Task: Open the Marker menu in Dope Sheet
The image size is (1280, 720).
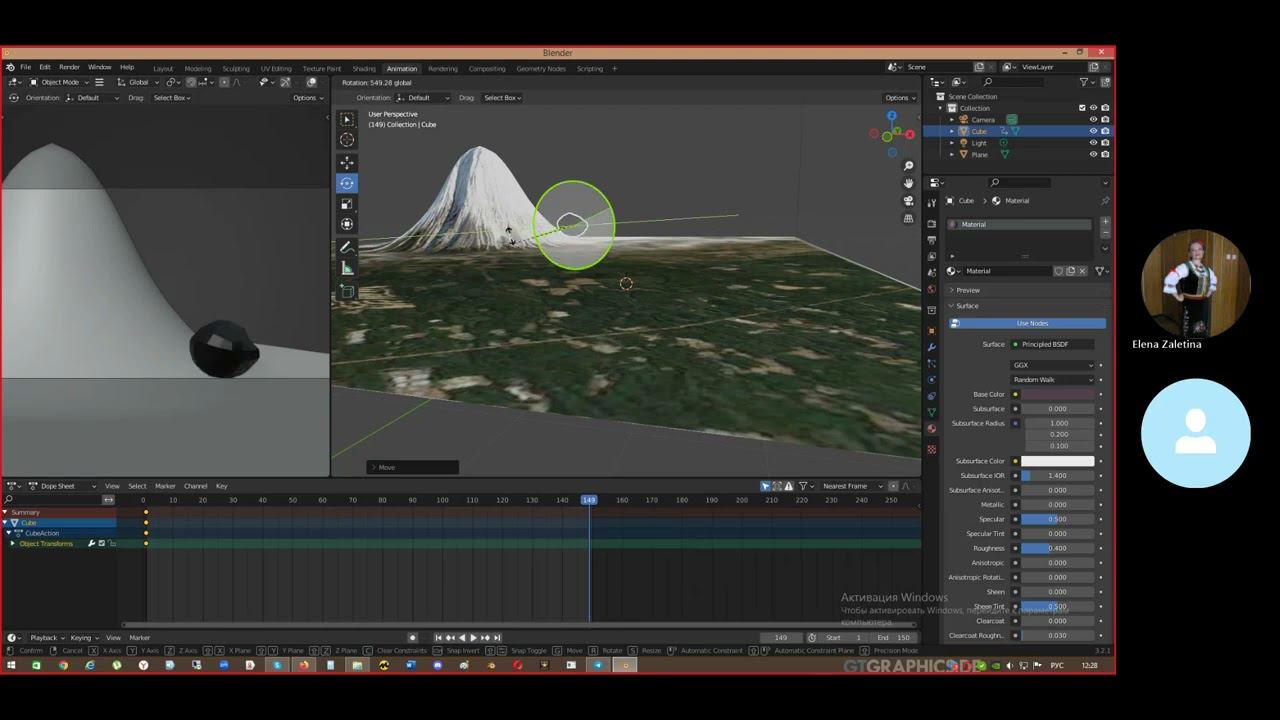Action: coord(165,486)
